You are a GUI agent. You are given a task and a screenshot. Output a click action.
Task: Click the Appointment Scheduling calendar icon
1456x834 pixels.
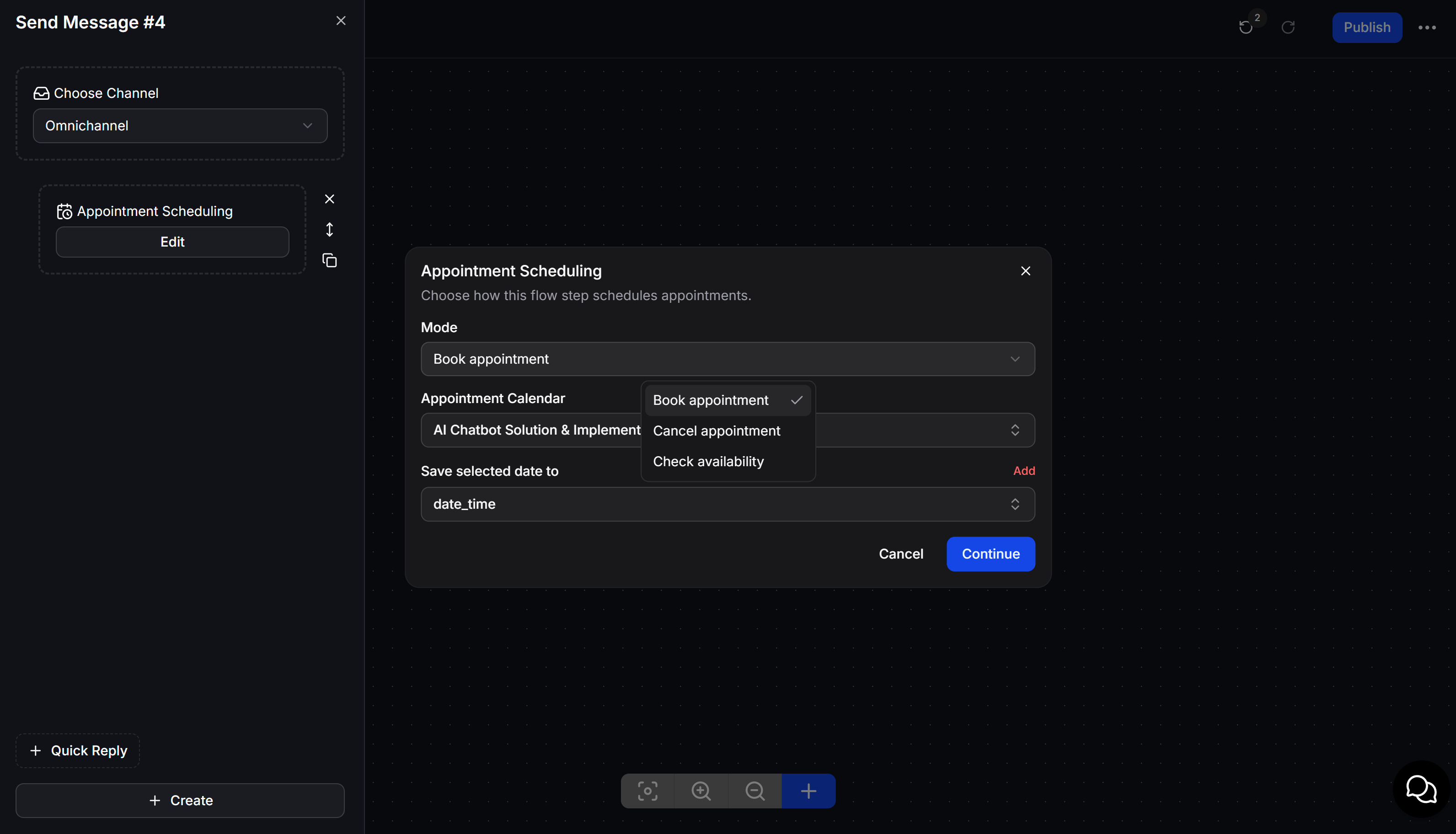click(64, 211)
